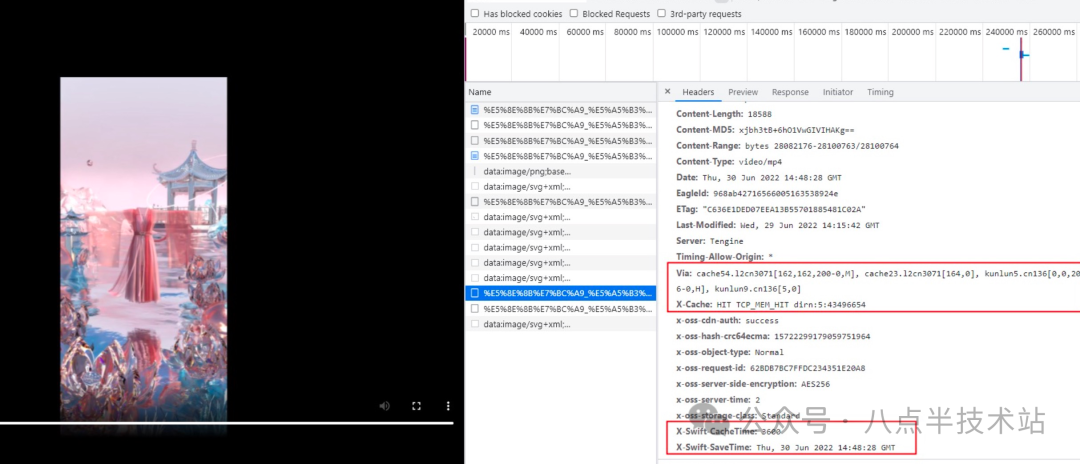Select the highlighted %E5%8E%8B request row
Image resolution: width=1080 pixels, height=464 pixels.
(x=561, y=293)
